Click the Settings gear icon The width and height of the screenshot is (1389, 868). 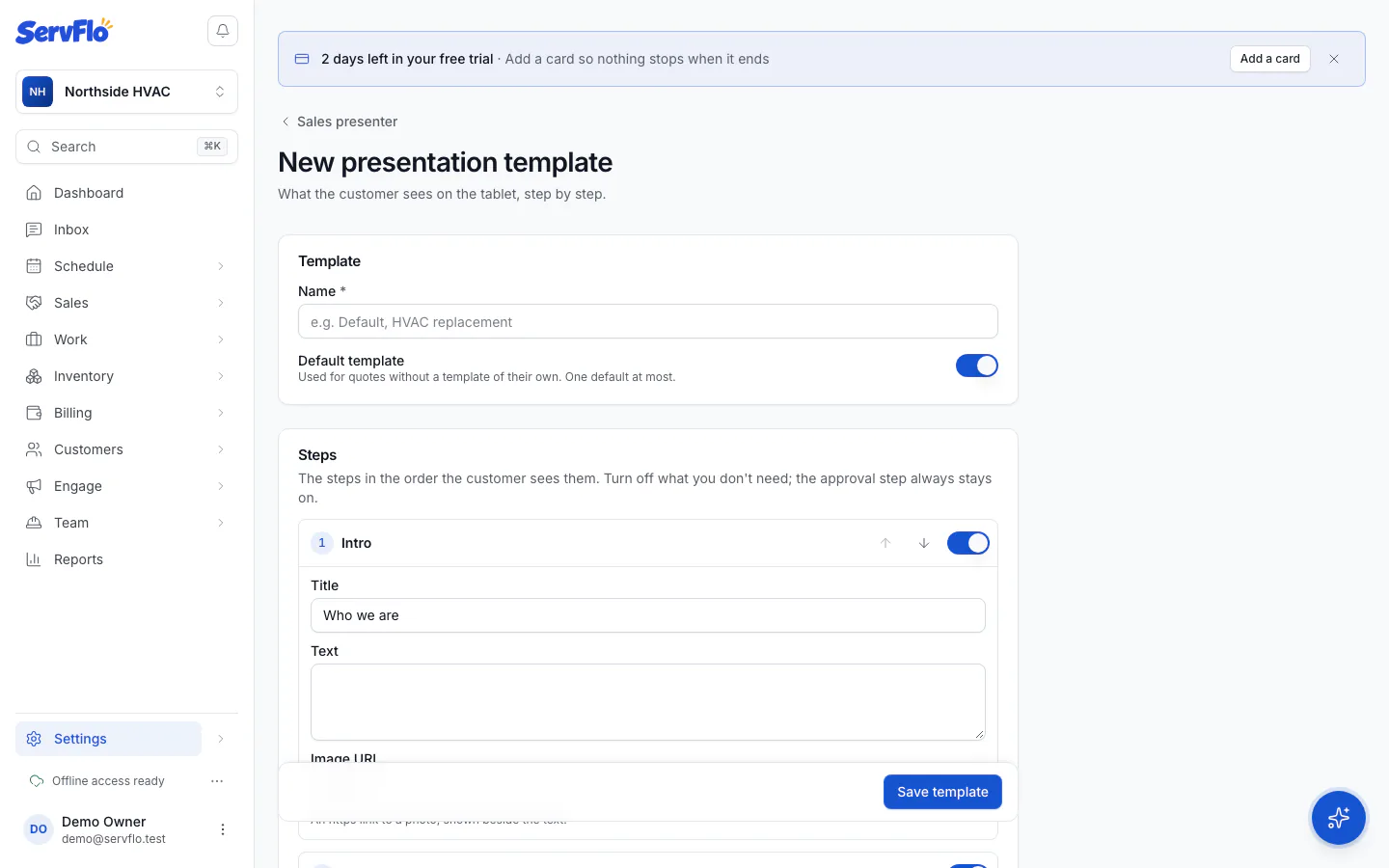click(x=34, y=739)
